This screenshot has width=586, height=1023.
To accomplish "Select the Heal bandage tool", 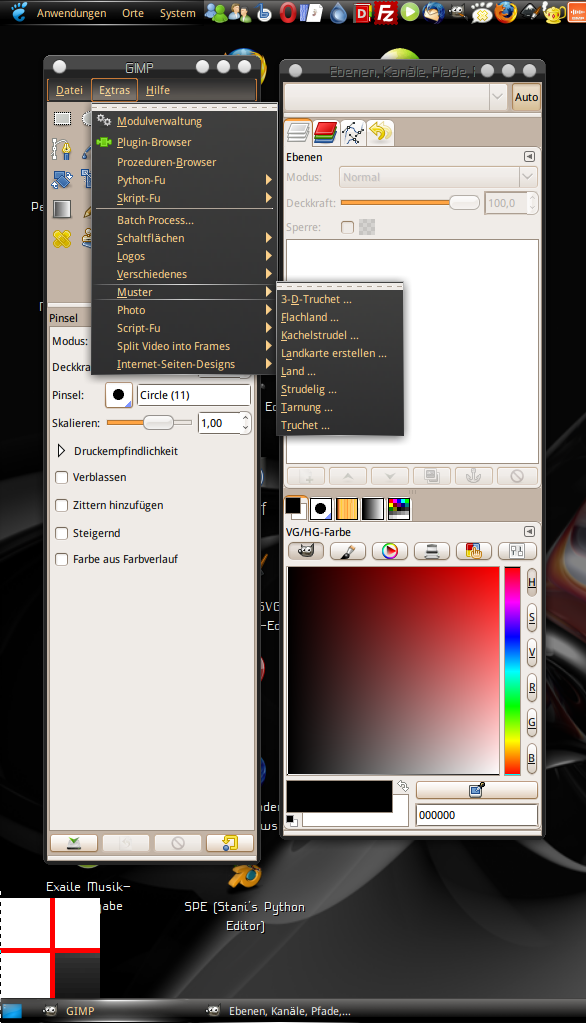I will [62, 239].
